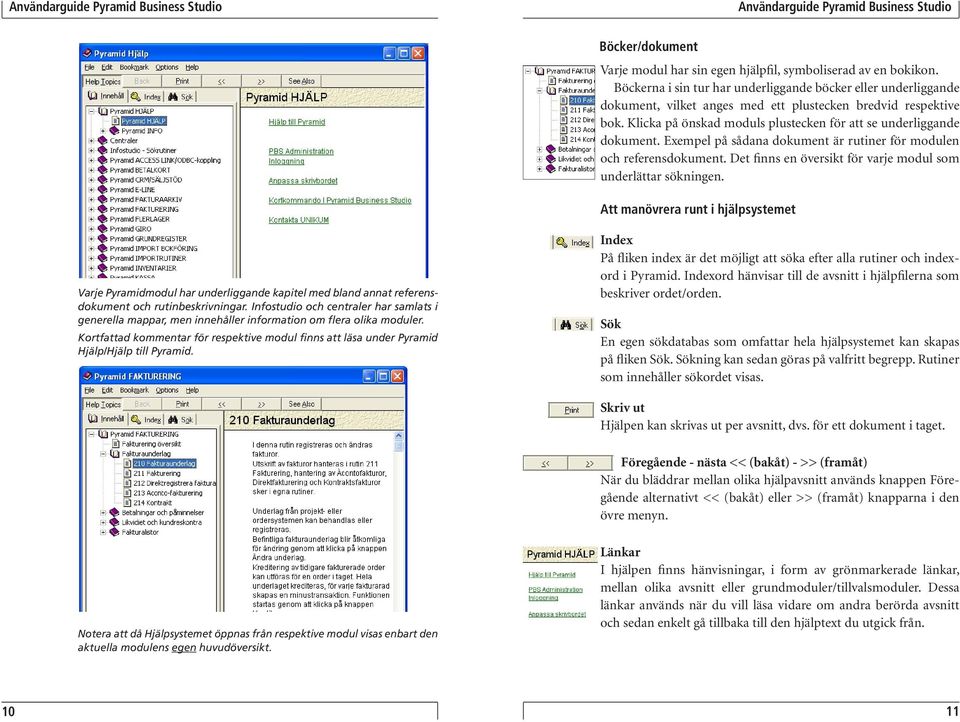Click the page icon next to Fakturering översikt
Viewport: 960px width, 722px height.
116,444
